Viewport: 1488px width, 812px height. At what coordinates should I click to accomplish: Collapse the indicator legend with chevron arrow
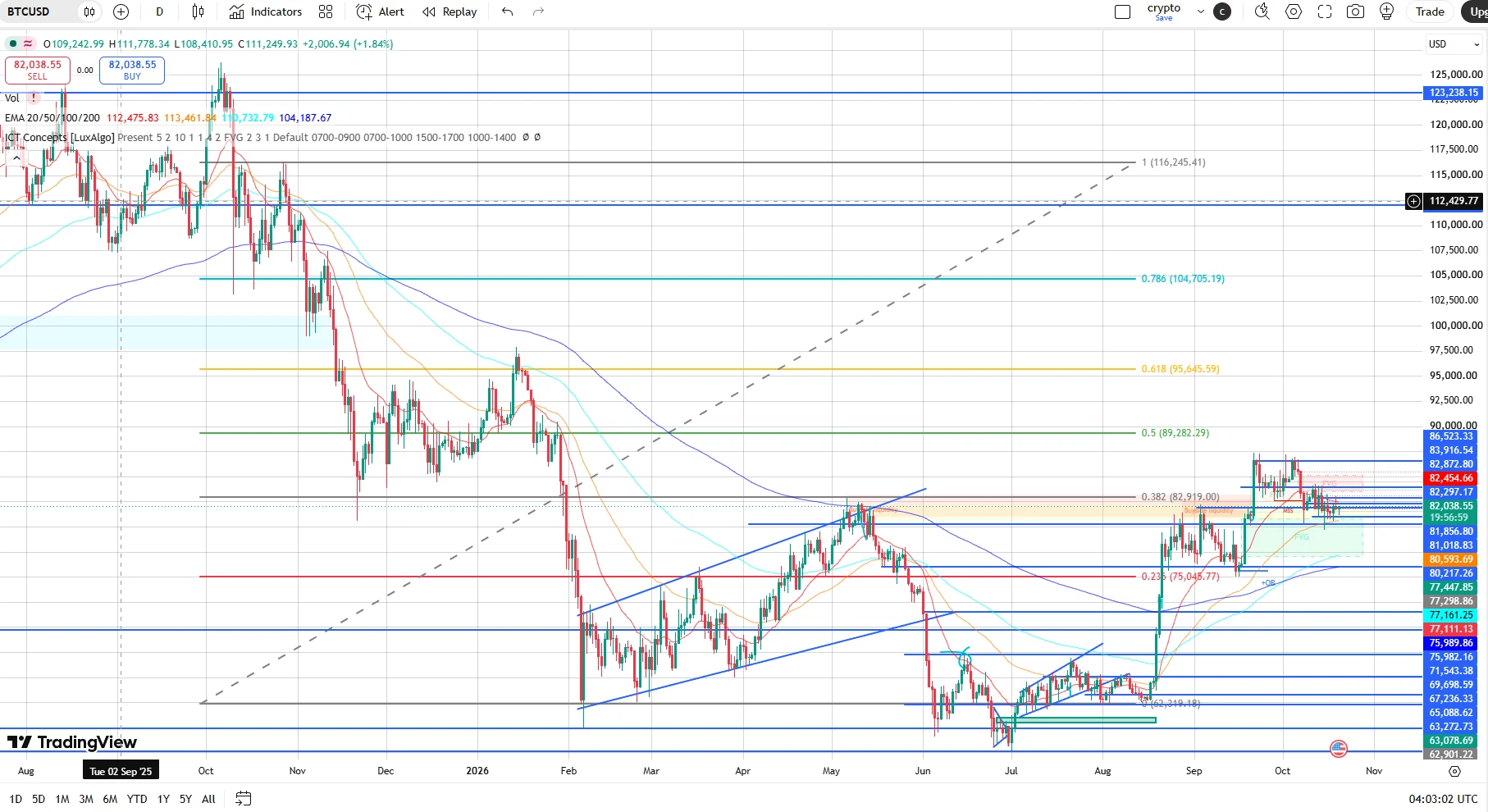[x=16, y=157]
